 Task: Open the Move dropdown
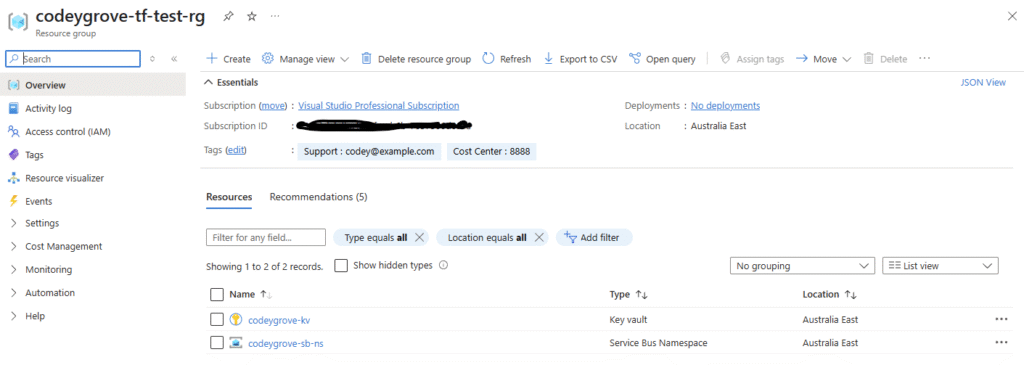point(824,59)
